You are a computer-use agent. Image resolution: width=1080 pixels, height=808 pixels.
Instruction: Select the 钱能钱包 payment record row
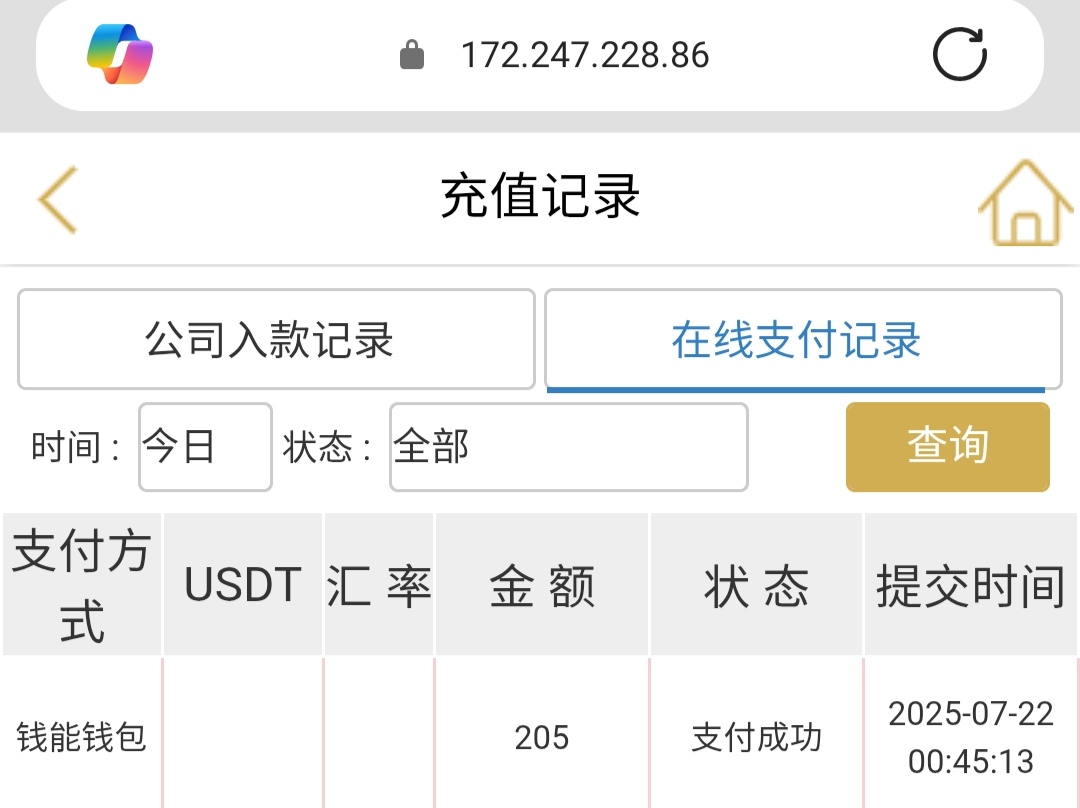pos(82,738)
